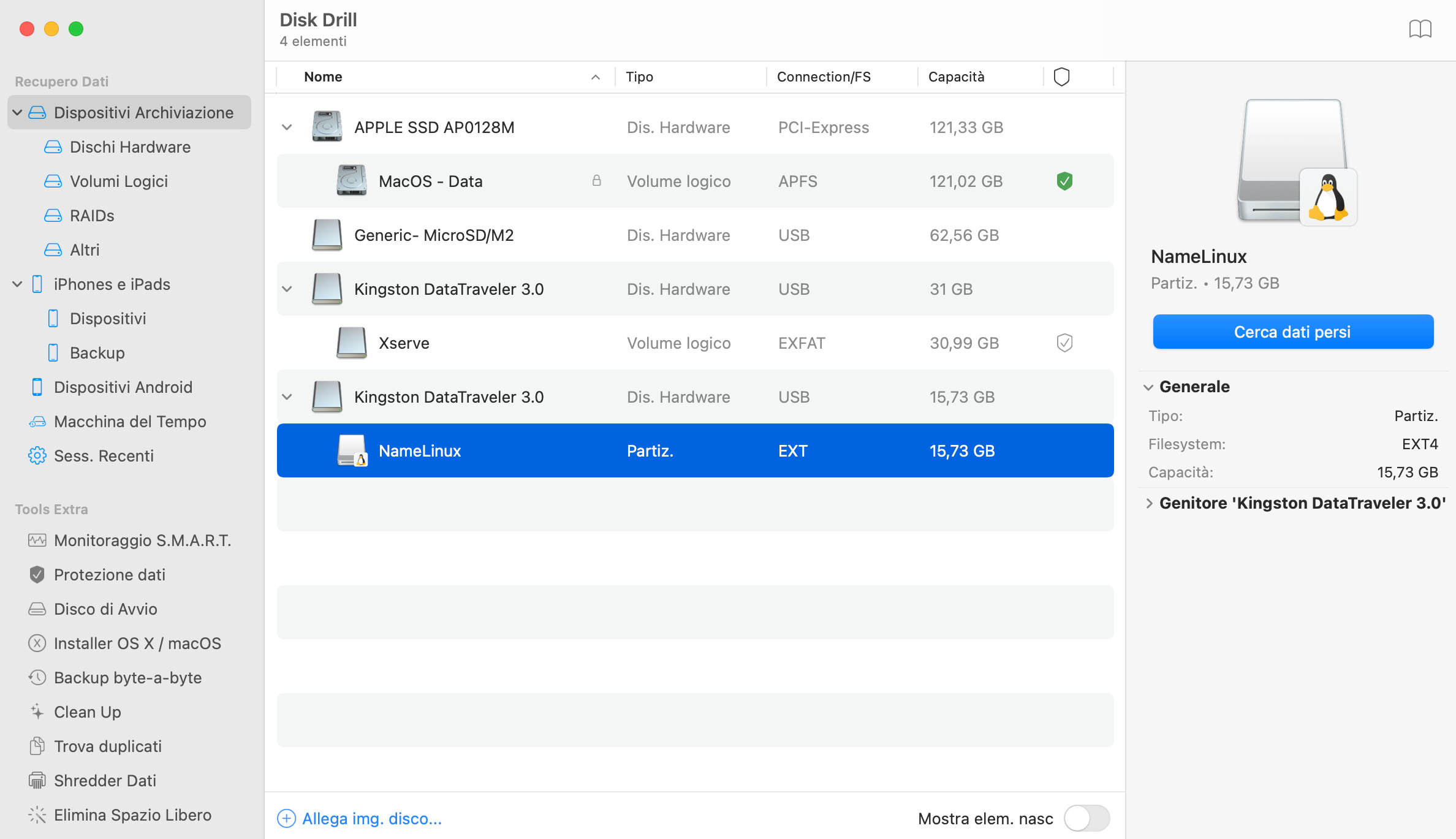The image size is (1456, 839).
Task: Click the Backup byte-a-byte clock icon
Action: tap(37, 678)
